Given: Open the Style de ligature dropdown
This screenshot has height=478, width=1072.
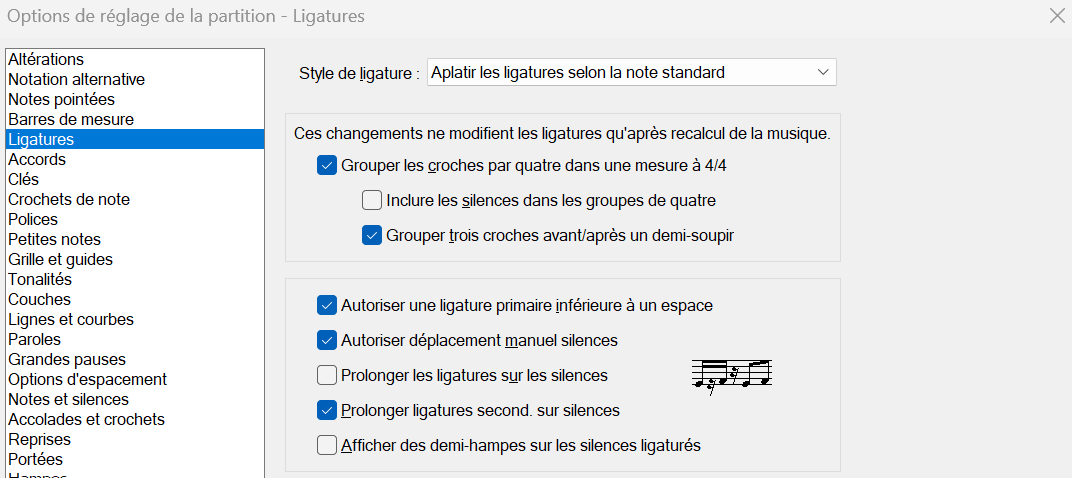Looking at the screenshot, I should [631, 73].
